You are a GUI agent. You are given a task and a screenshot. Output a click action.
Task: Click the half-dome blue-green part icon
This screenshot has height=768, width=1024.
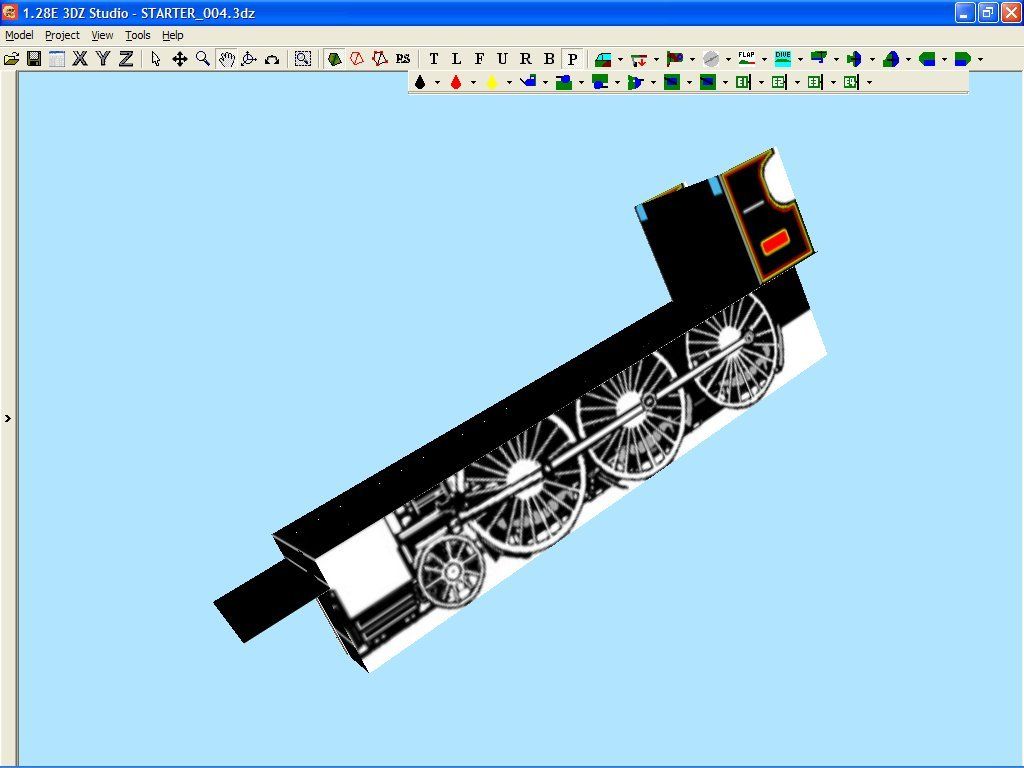click(891, 59)
